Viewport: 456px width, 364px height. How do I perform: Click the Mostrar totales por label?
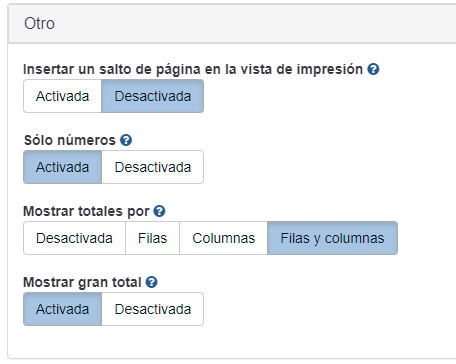coord(86,211)
